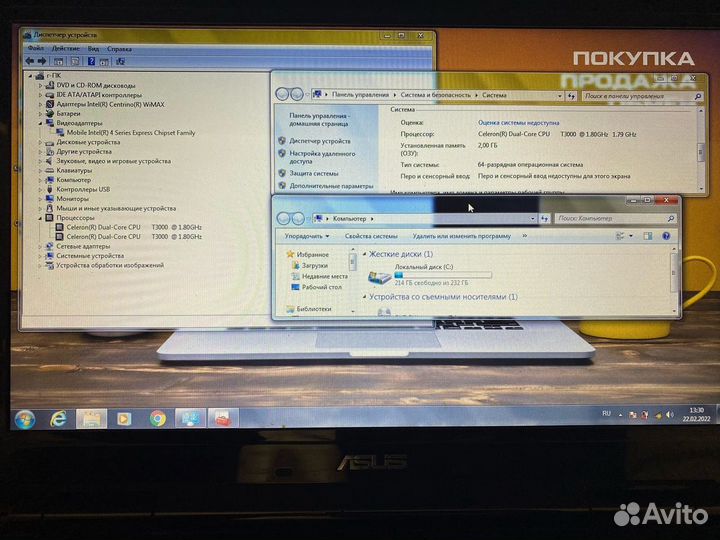This screenshot has width=720, height=540.
Task: Open the Файл menu in Device Manager
Action: [35, 48]
